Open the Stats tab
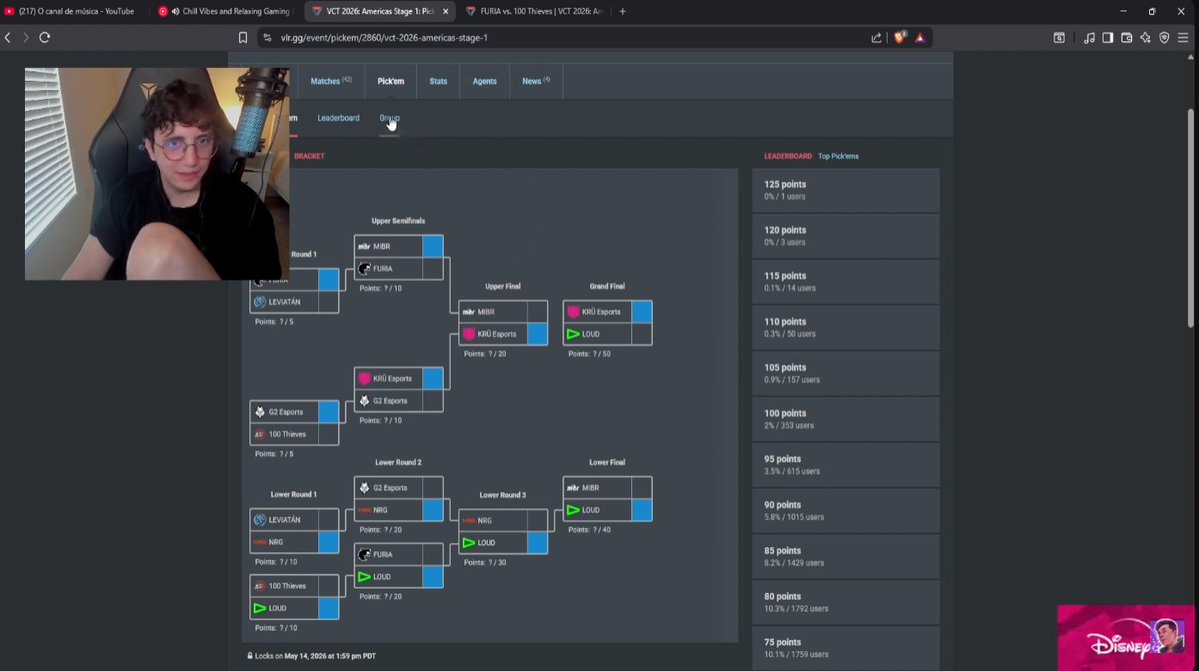The height and width of the screenshot is (671, 1199). click(438, 81)
